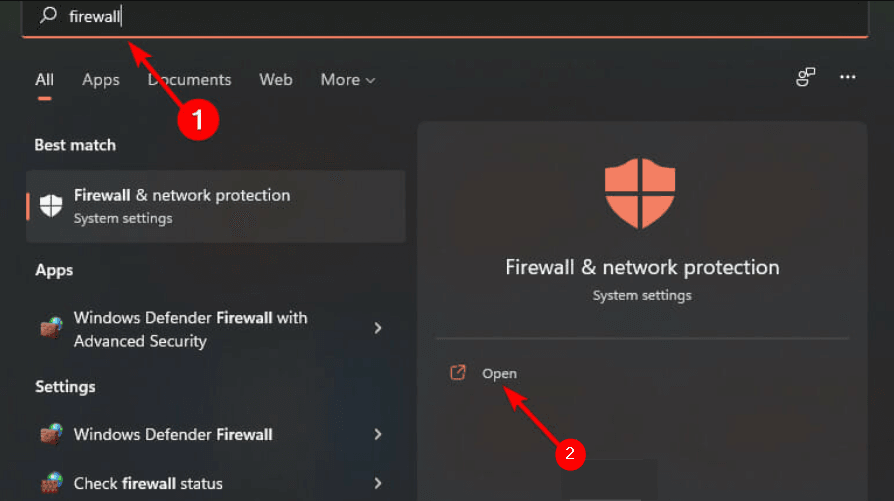Select the Web tab

(x=275, y=80)
